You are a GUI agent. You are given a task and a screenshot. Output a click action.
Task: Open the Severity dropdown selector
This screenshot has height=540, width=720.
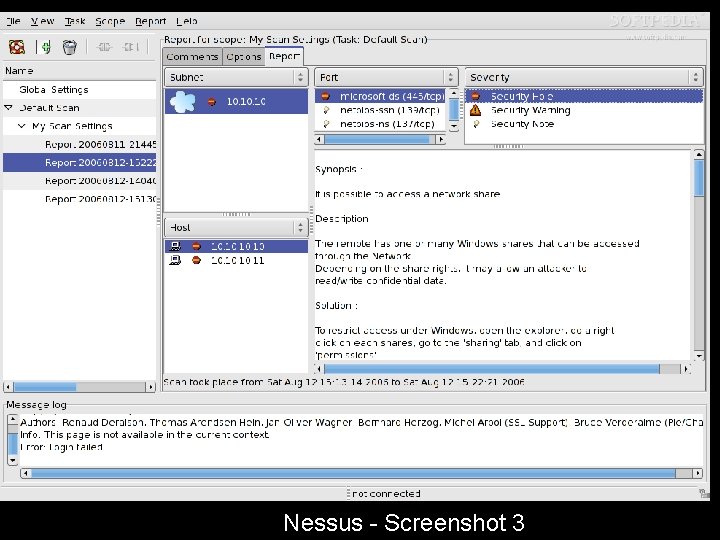pos(584,77)
